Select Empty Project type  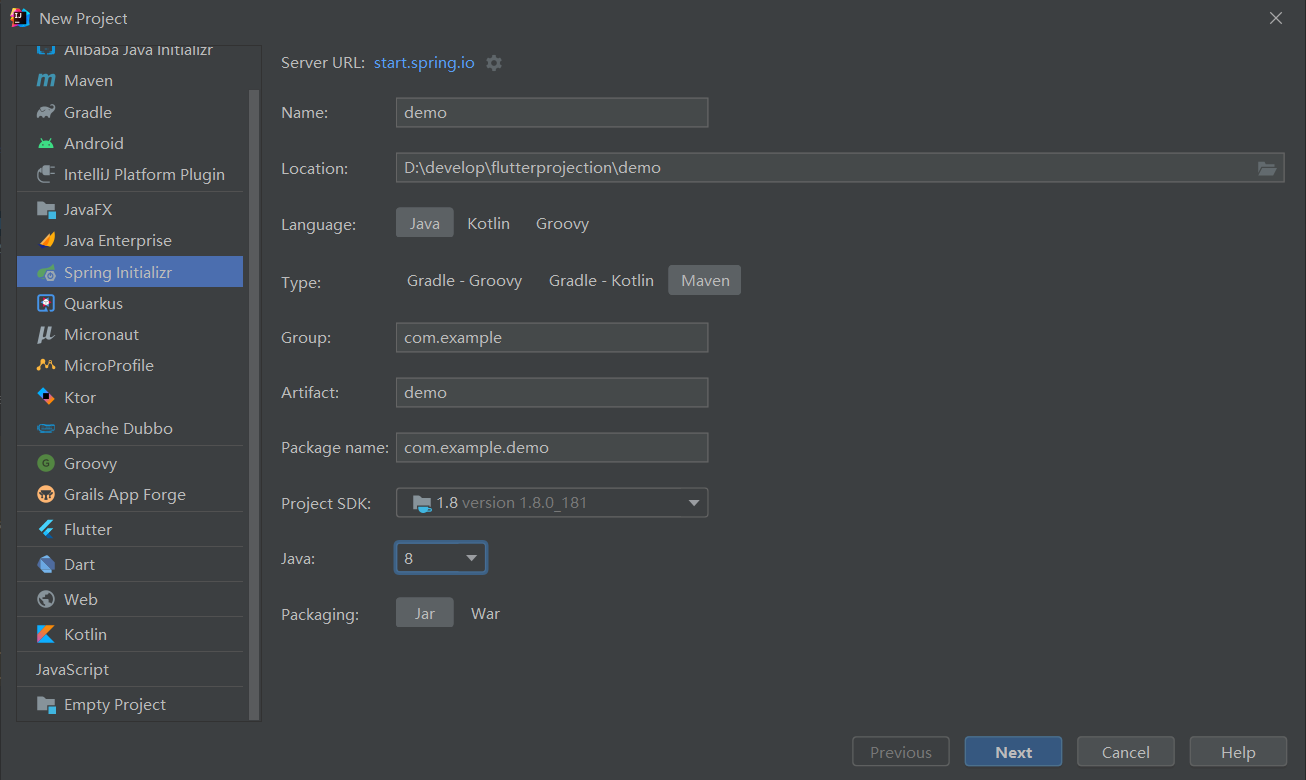click(130, 704)
